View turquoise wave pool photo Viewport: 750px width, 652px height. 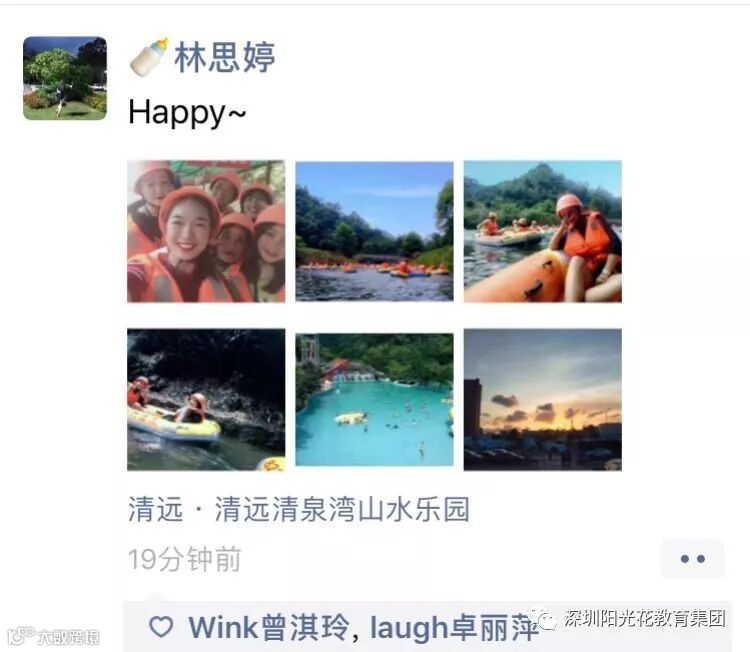pyautogui.click(x=375, y=400)
